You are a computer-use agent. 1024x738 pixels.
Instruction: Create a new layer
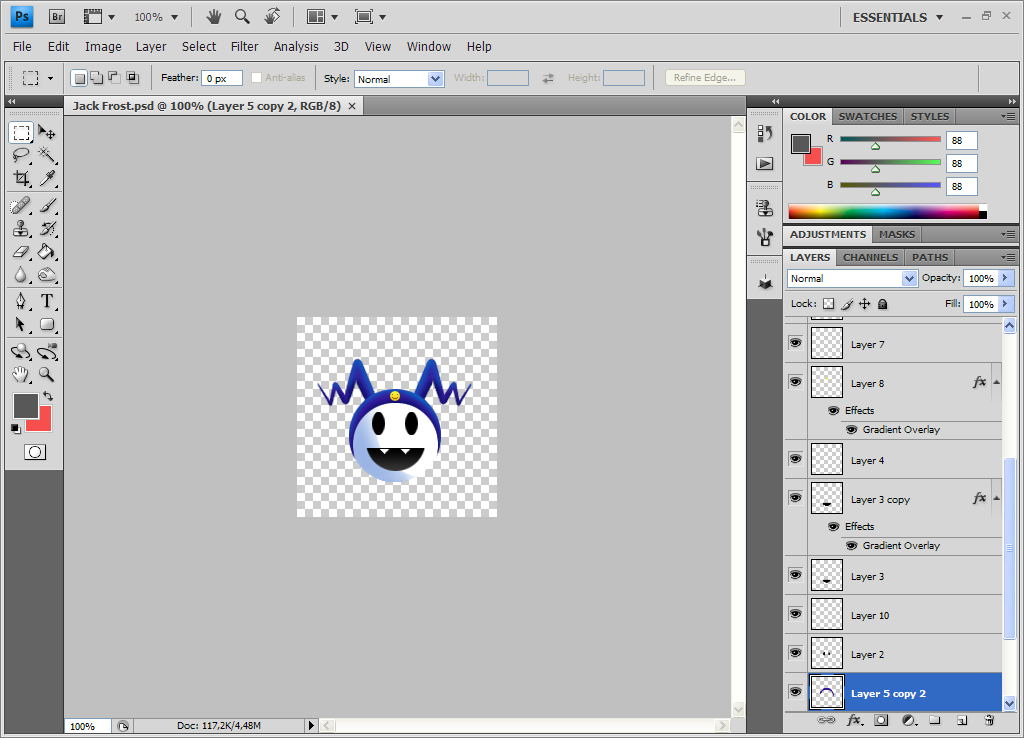pyautogui.click(x=962, y=720)
